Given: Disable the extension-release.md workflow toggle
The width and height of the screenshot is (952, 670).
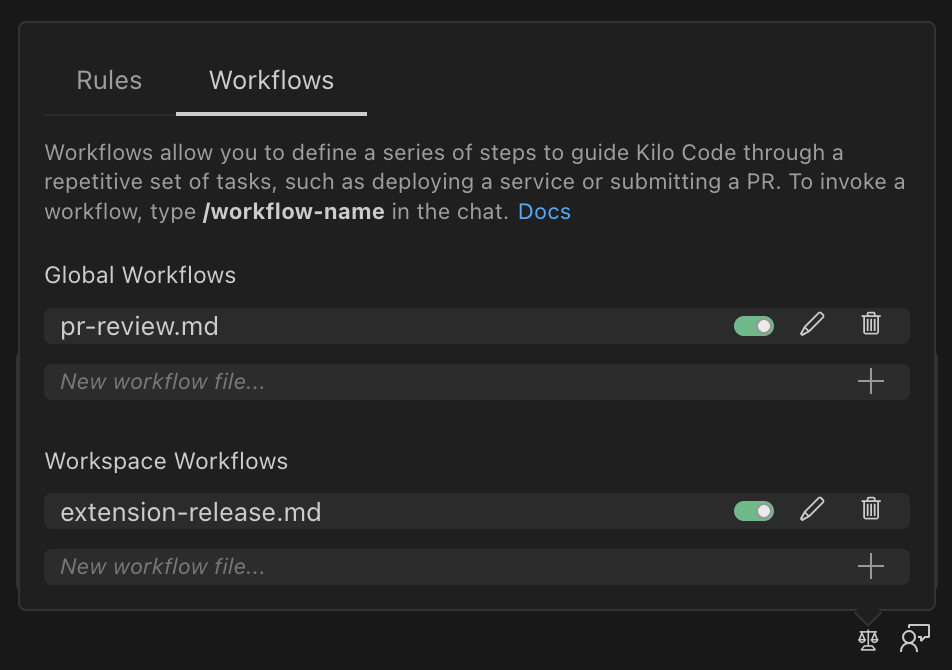Looking at the screenshot, I should pos(753,509).
